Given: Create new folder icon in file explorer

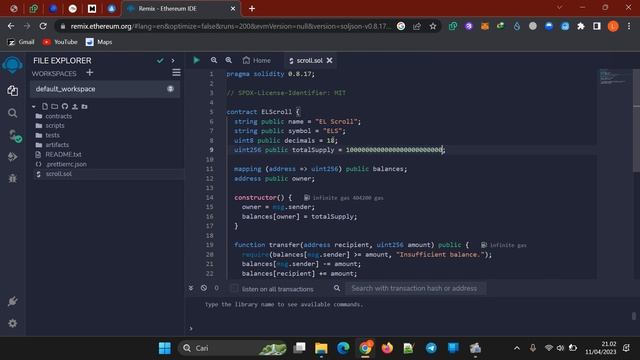Looking at the screenshot, I should (x=55, y=107).
